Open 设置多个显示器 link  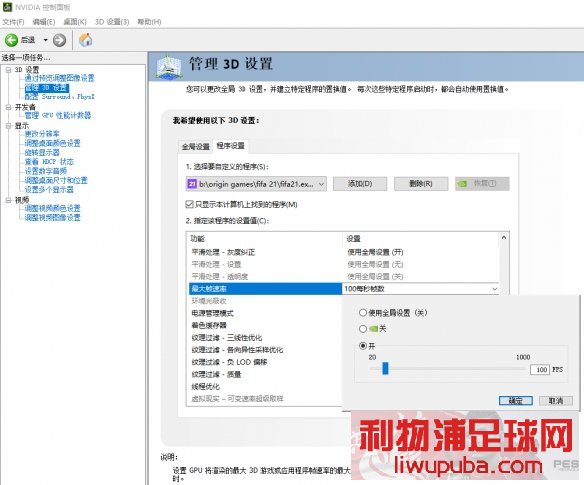coord(49,190)
